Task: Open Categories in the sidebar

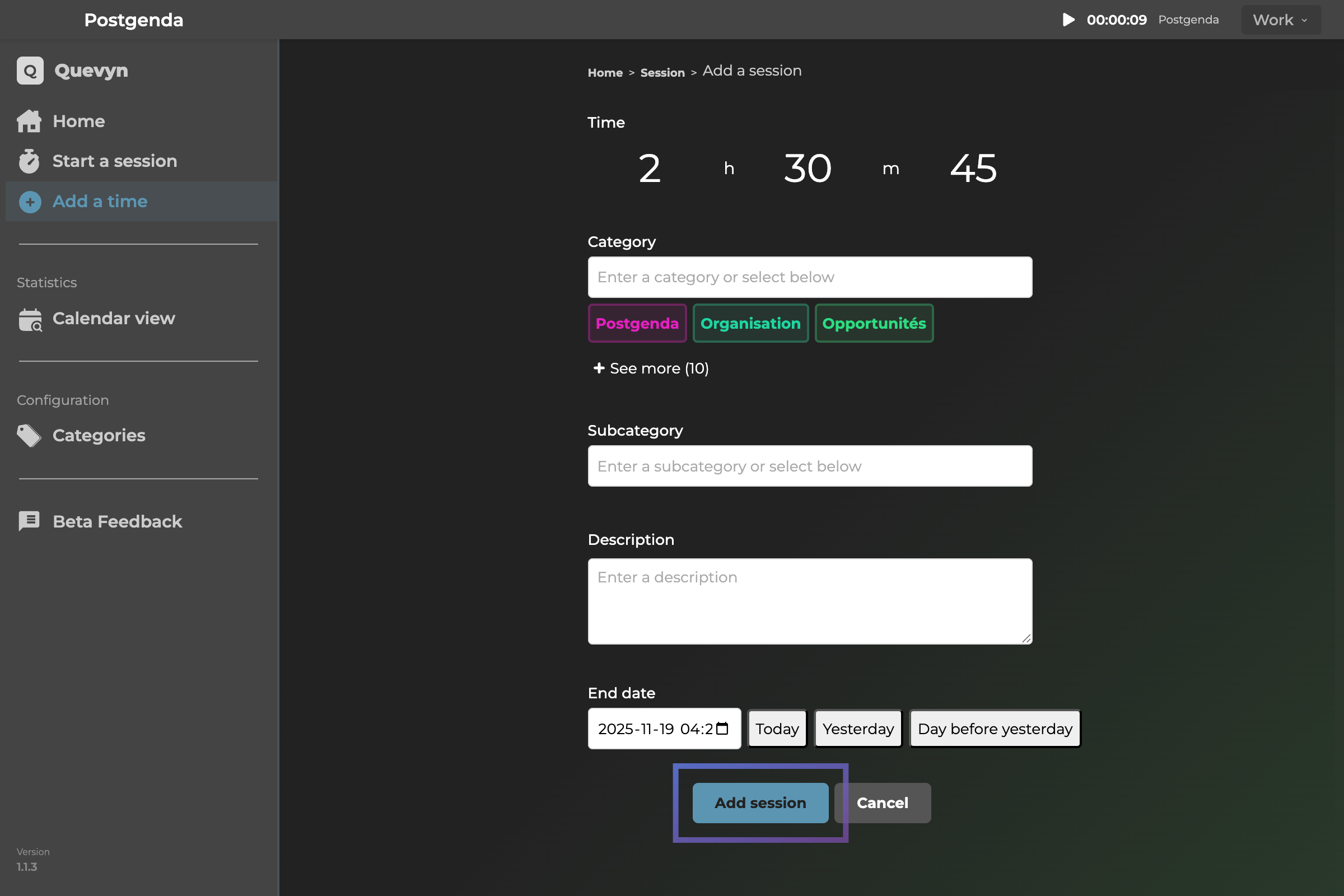Action: tap(141, 436)
